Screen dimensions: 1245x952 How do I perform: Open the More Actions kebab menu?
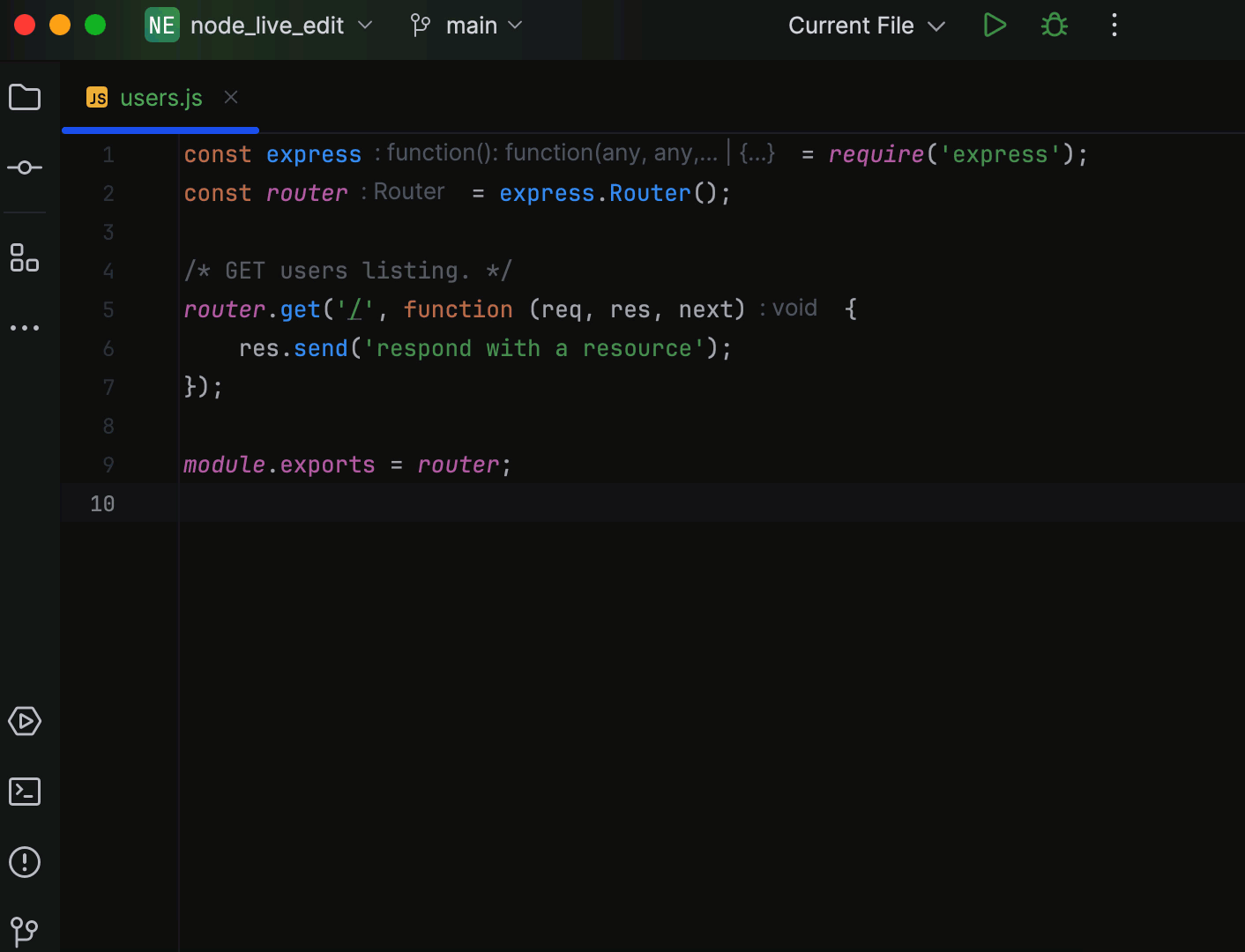coord(1114,25)
